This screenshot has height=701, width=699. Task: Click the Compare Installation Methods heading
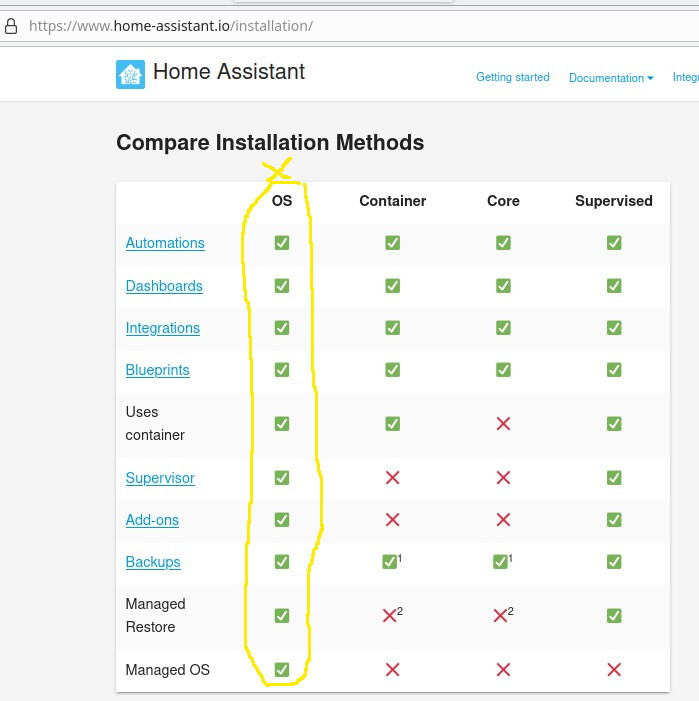coord(270,143)
